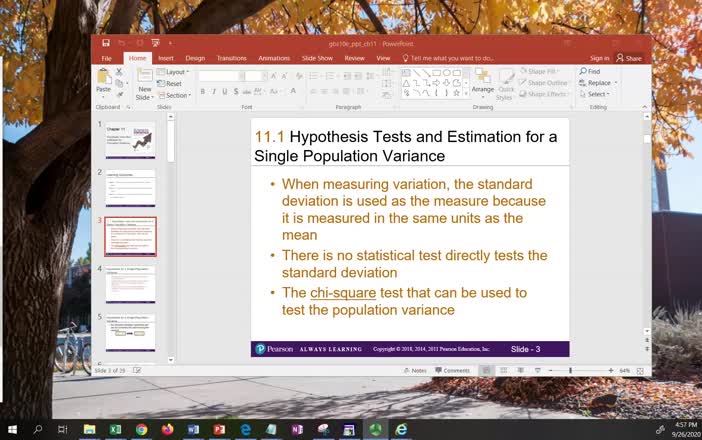The height and width of the screenshot is (440, 702).
Task: Toggle the Notes pane
Action: tap(417, 370)
